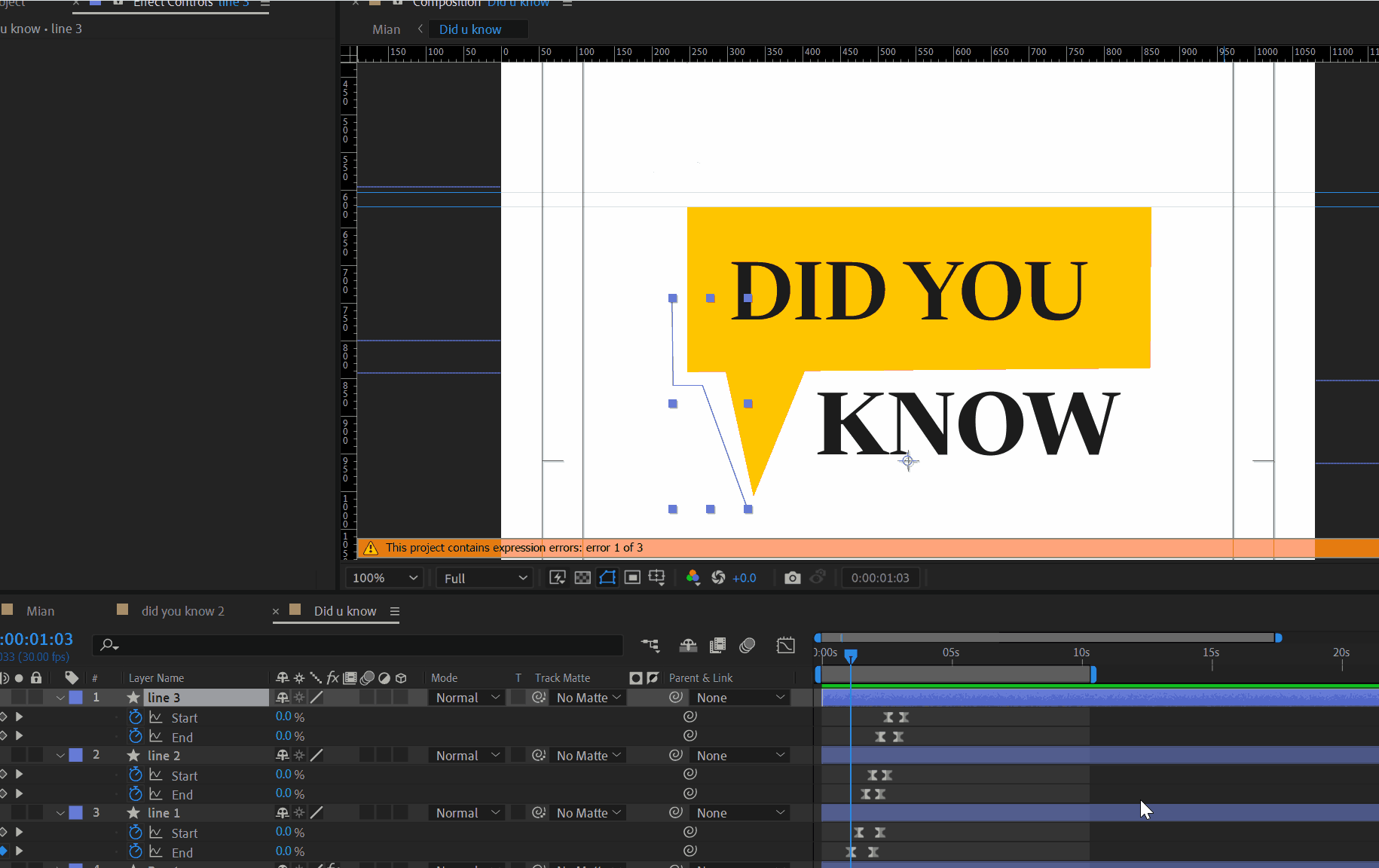The height and width of the screenshot is (868, 1379).
Task: Select the Did u know timeline tab
Action: (345, 611)
